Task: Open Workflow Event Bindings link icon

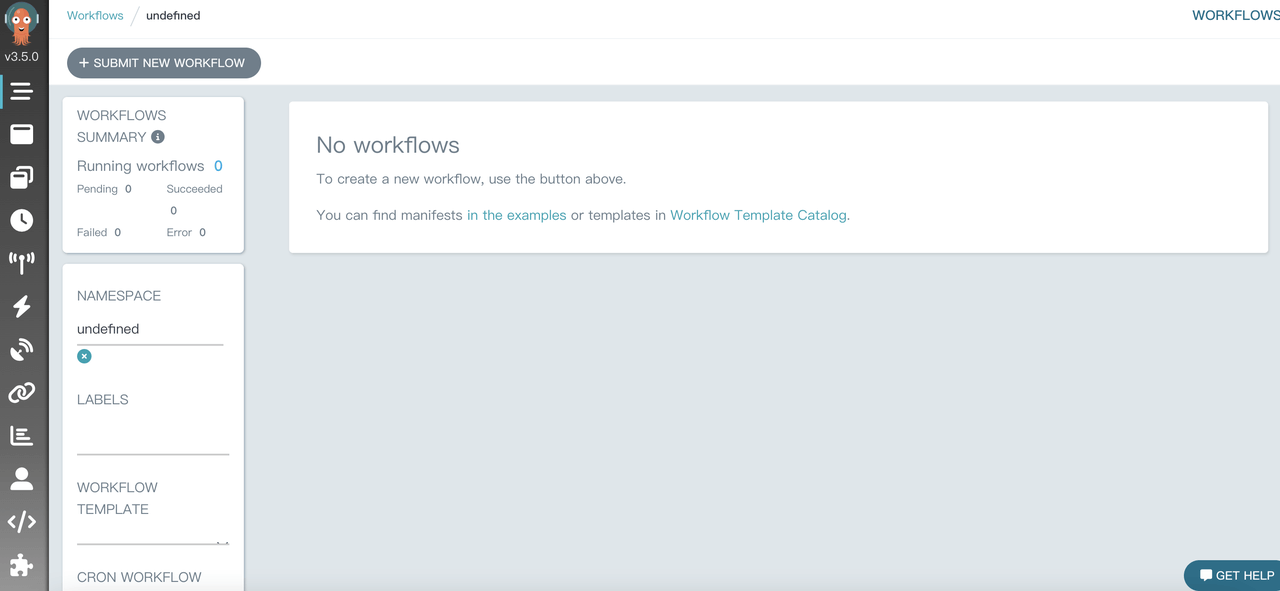Action: click(x=21, y=393)
